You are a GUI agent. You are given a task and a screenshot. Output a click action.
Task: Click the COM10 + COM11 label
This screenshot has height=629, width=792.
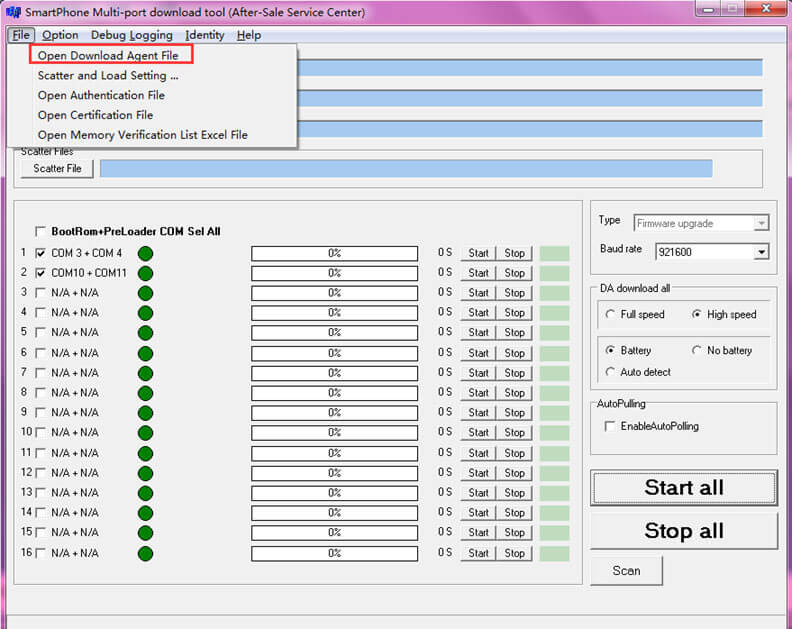coord(89,273)
